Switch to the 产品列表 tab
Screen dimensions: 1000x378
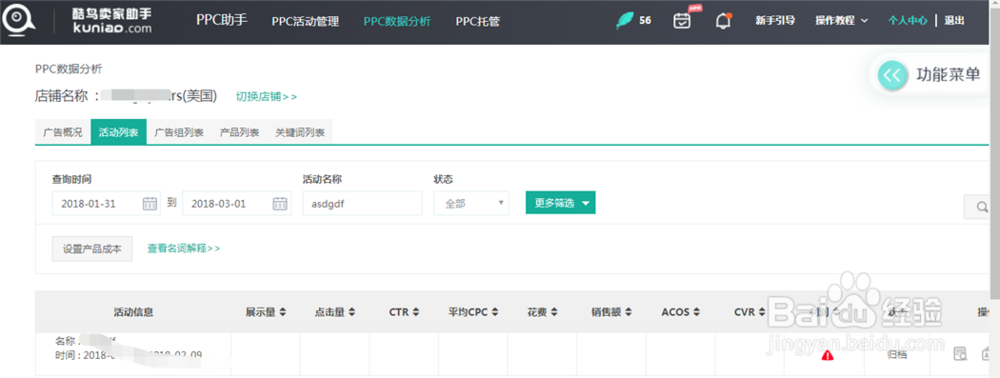click(x=239, y=132)
